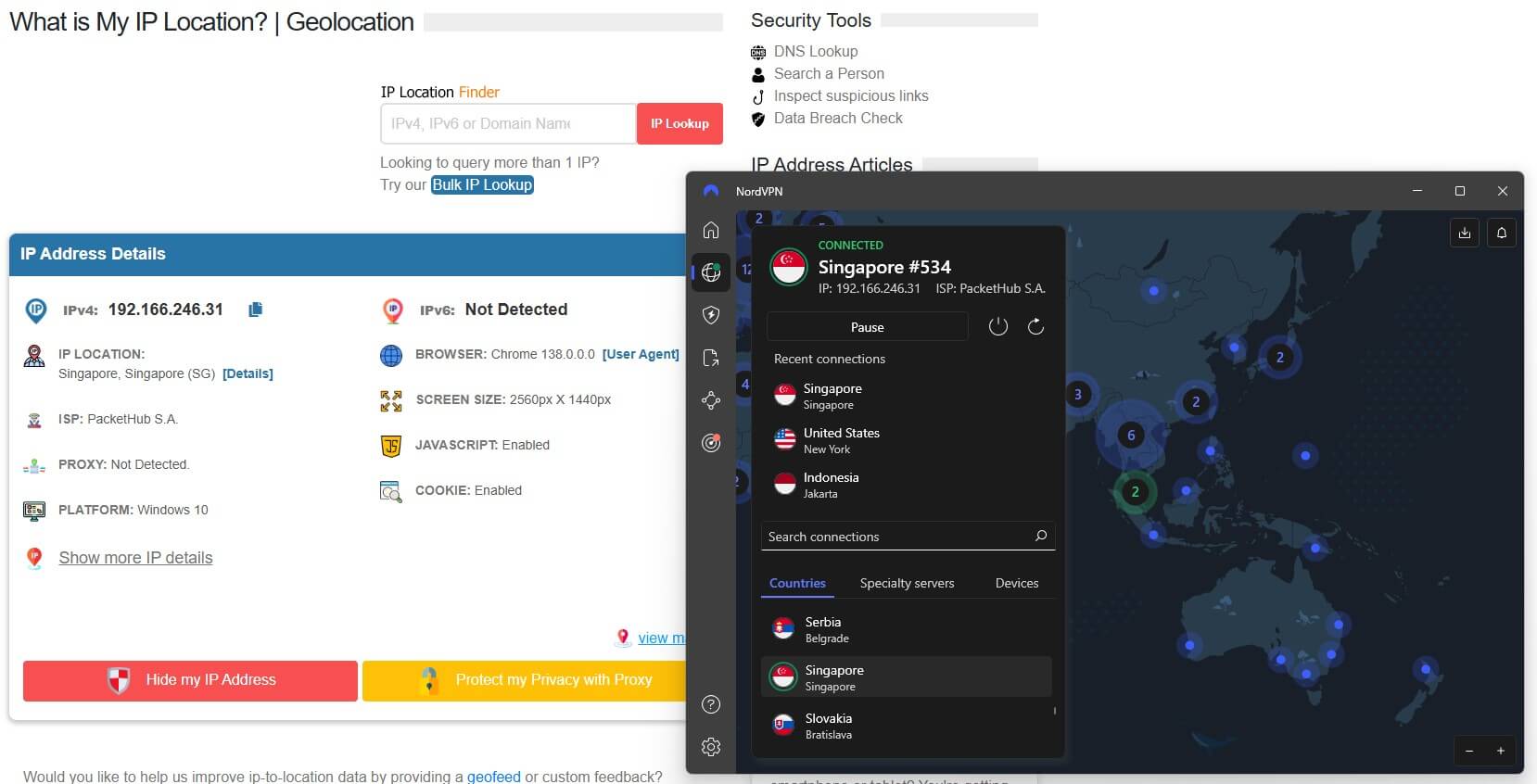Click the green Singapore cluster marker on map

[x=1135, y=492]
